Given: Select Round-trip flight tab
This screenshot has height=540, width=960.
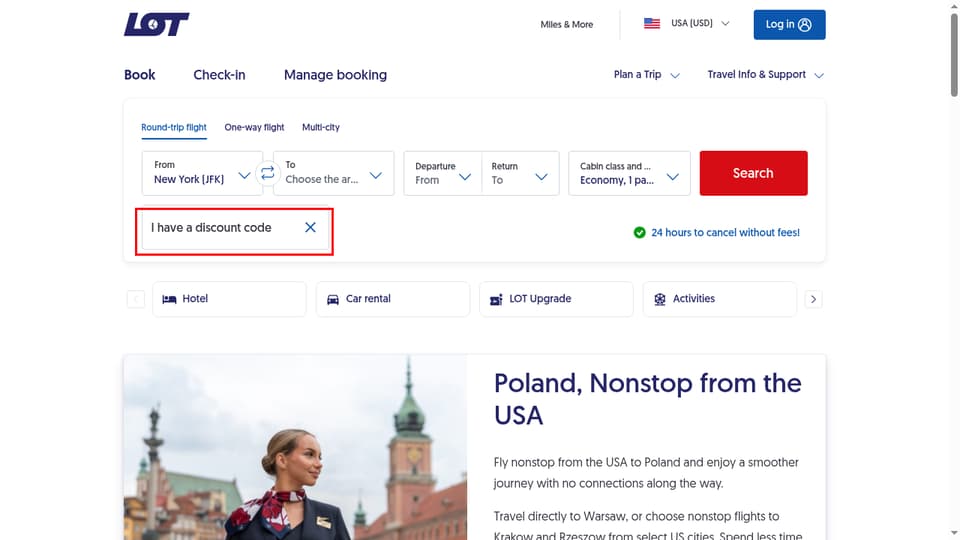Looking at the screenshot, I should (x=174, y=127).
